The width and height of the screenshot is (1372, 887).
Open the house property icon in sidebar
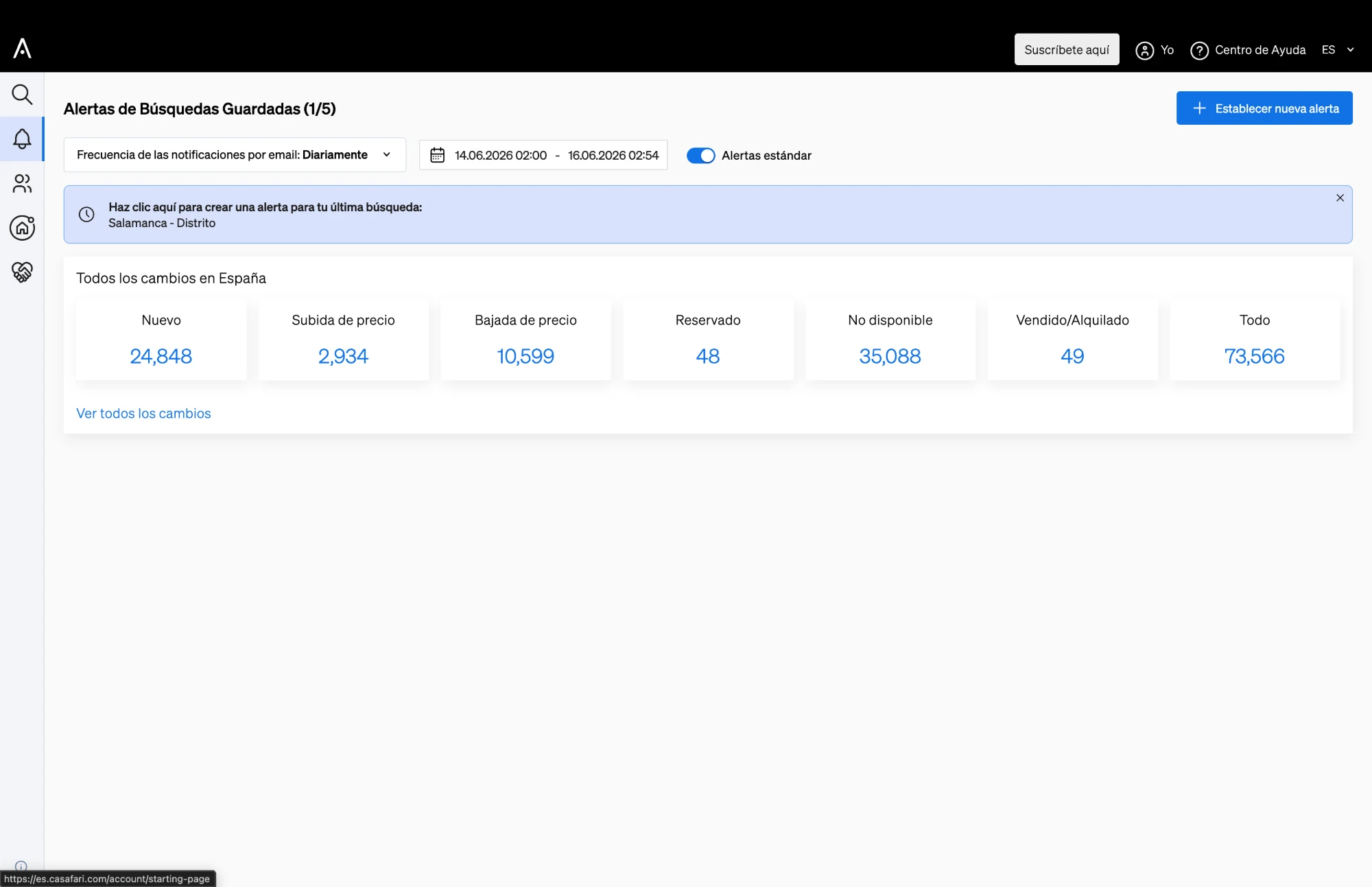click(22, 228)
